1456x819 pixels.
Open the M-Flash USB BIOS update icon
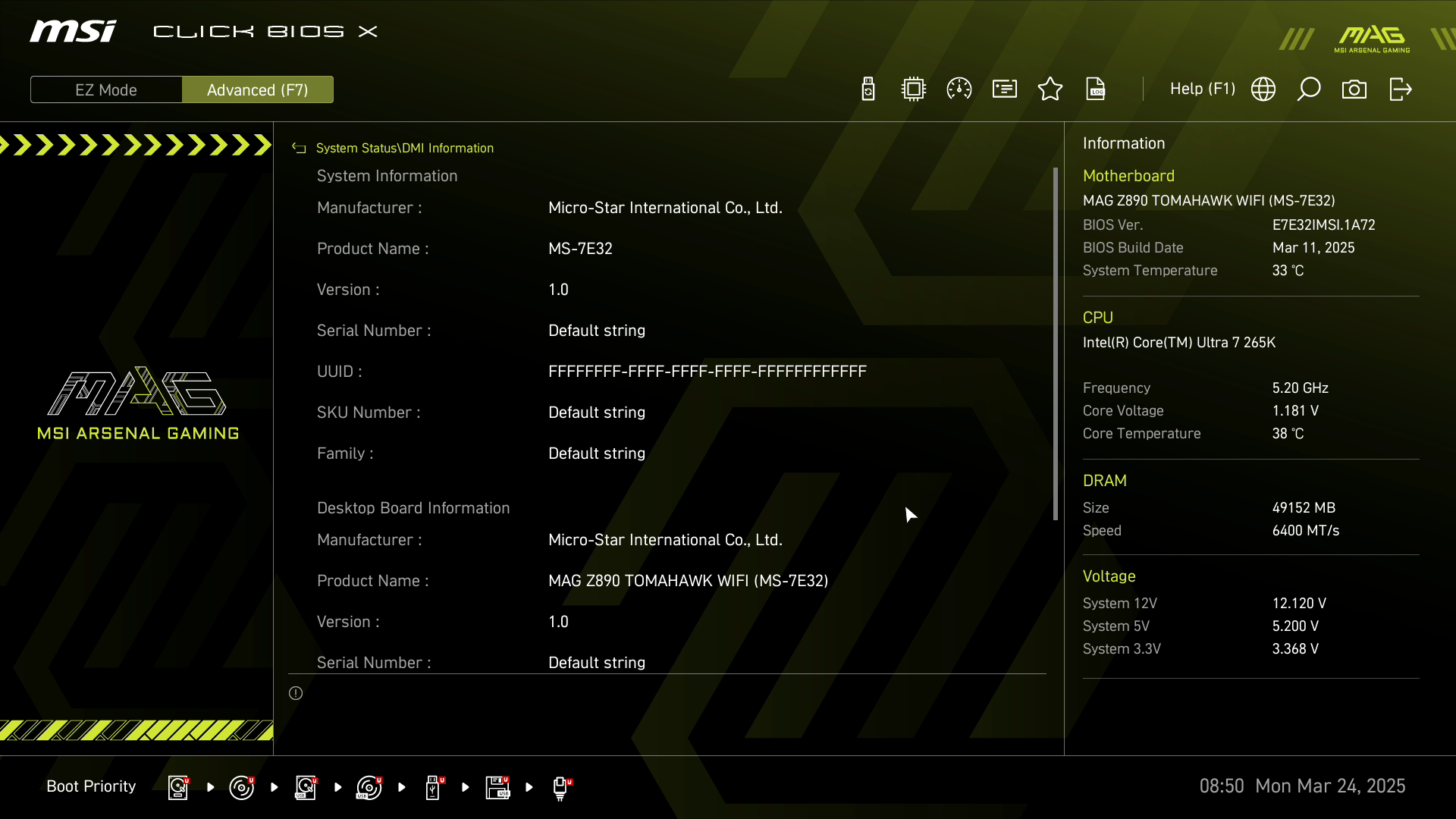(868, 89)
